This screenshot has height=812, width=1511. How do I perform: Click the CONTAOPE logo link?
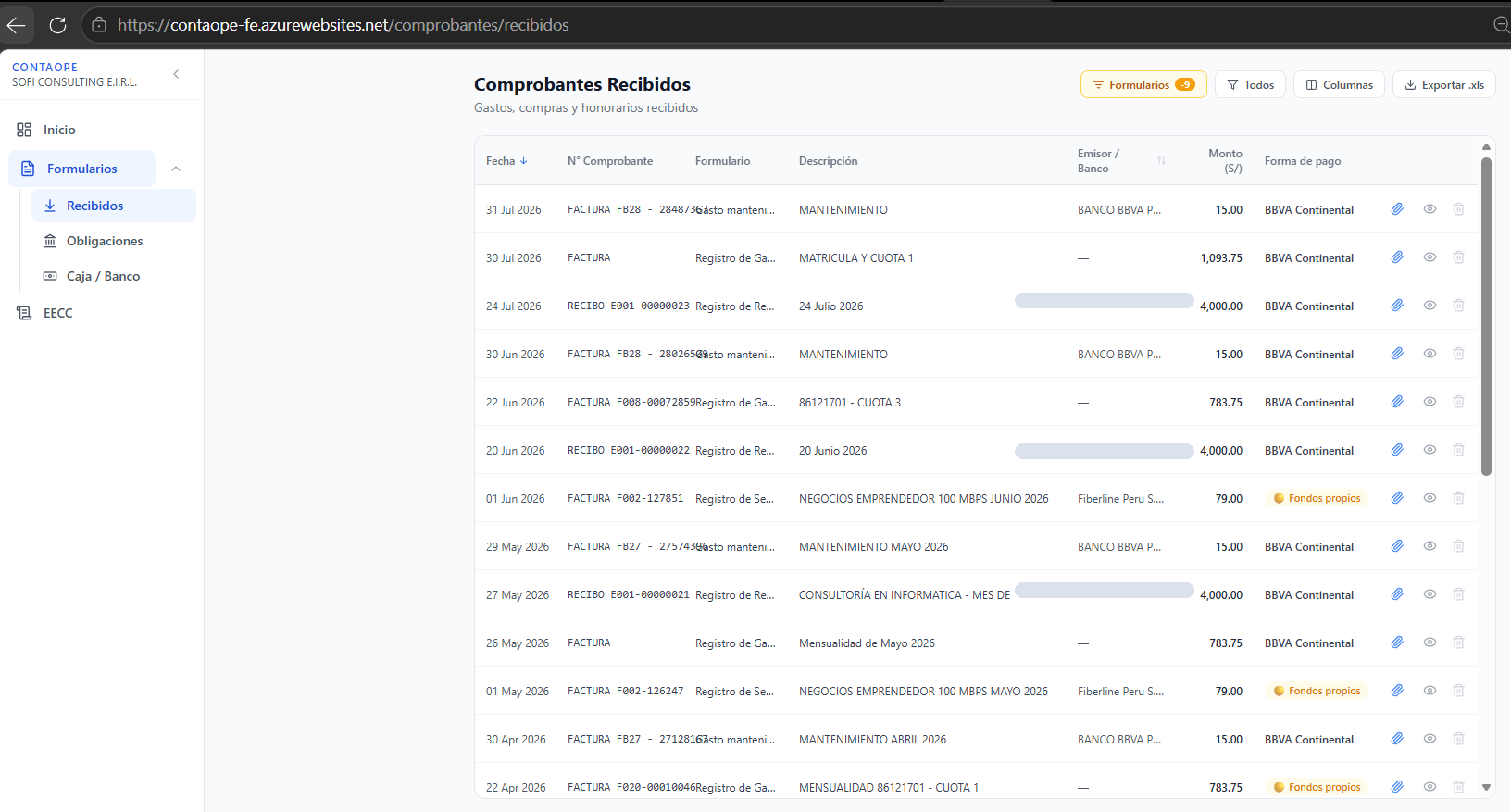pyautogui.click(x=44, y=68)
